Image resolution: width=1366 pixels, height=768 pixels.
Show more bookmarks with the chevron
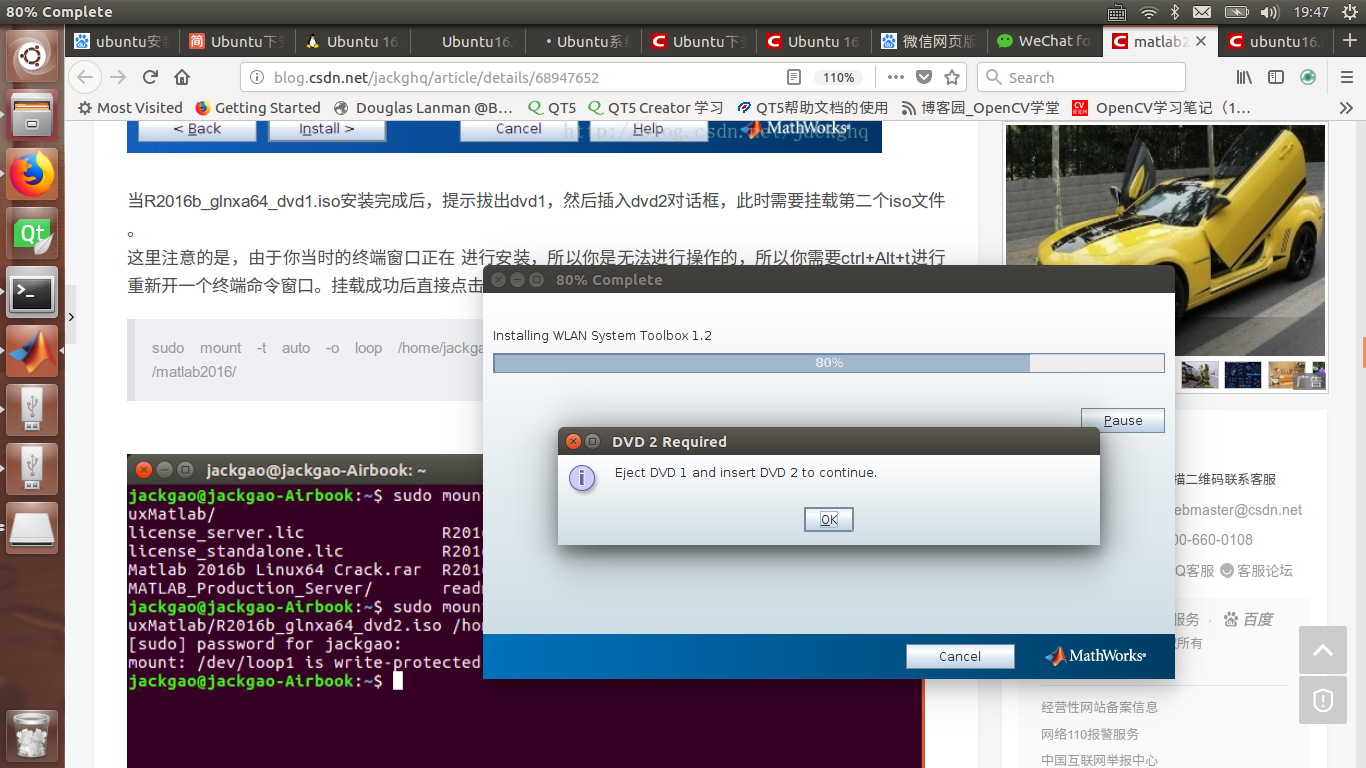pyautogui.click(x=1346, y=108)
